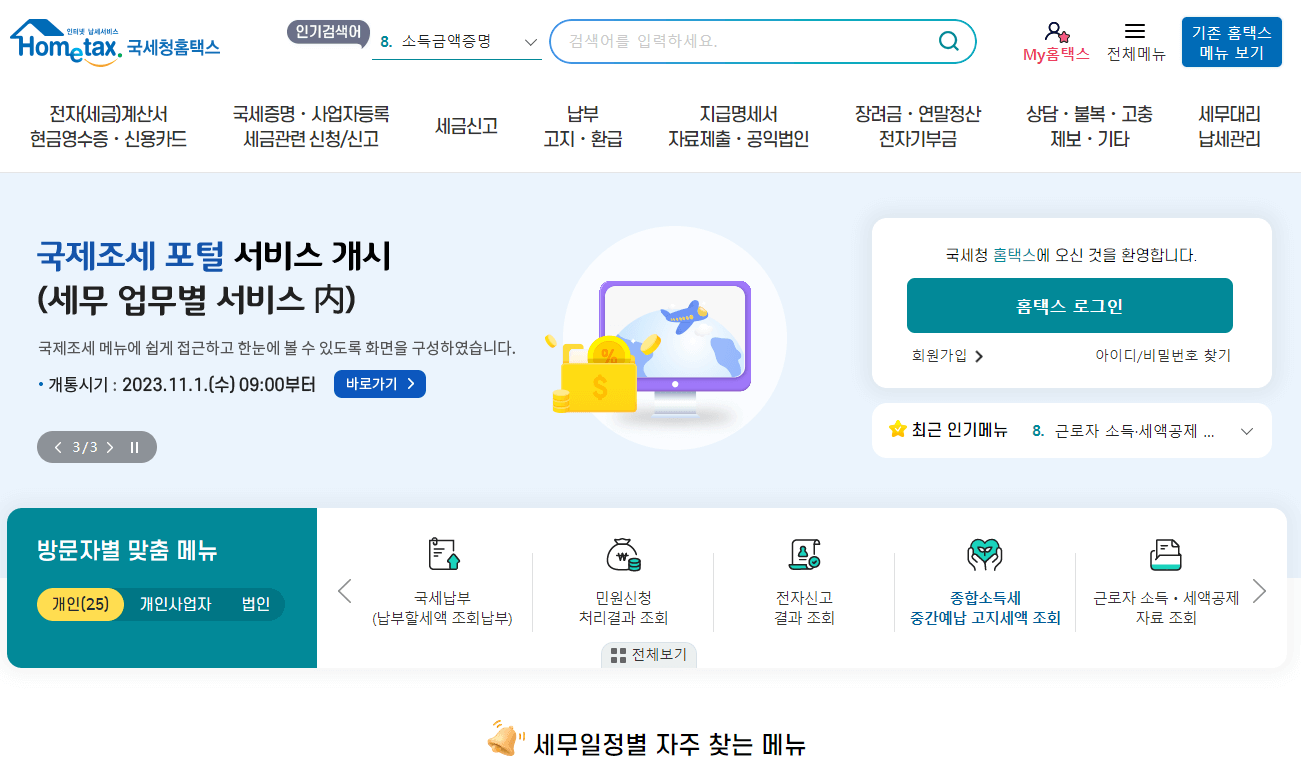Screen dimensions: 1301x758
Task: Pause the banner rotation
Action: (x=133, y=447)
